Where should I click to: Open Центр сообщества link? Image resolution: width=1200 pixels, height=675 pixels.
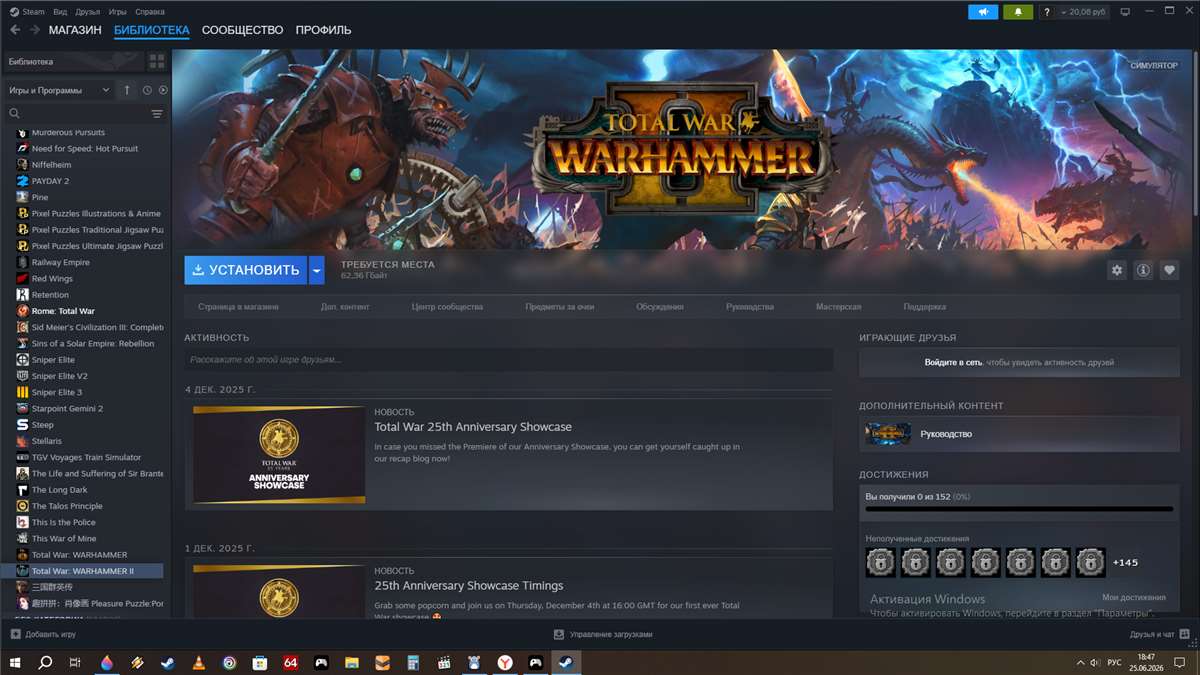point(447,307)
